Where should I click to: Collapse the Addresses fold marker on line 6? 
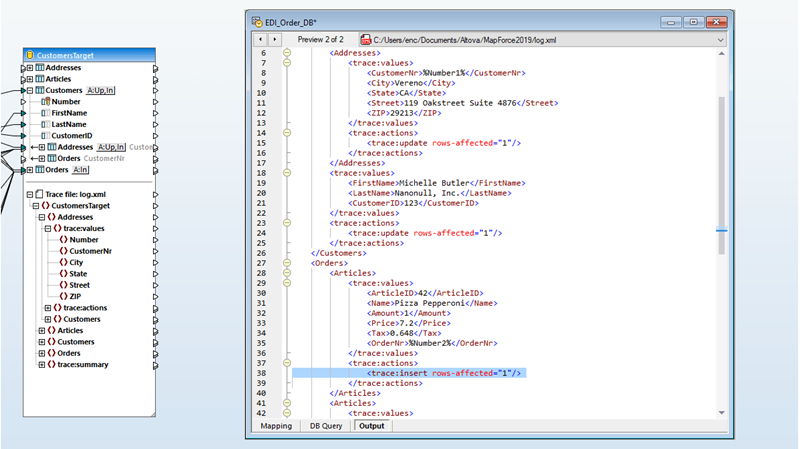click(286, 51)
